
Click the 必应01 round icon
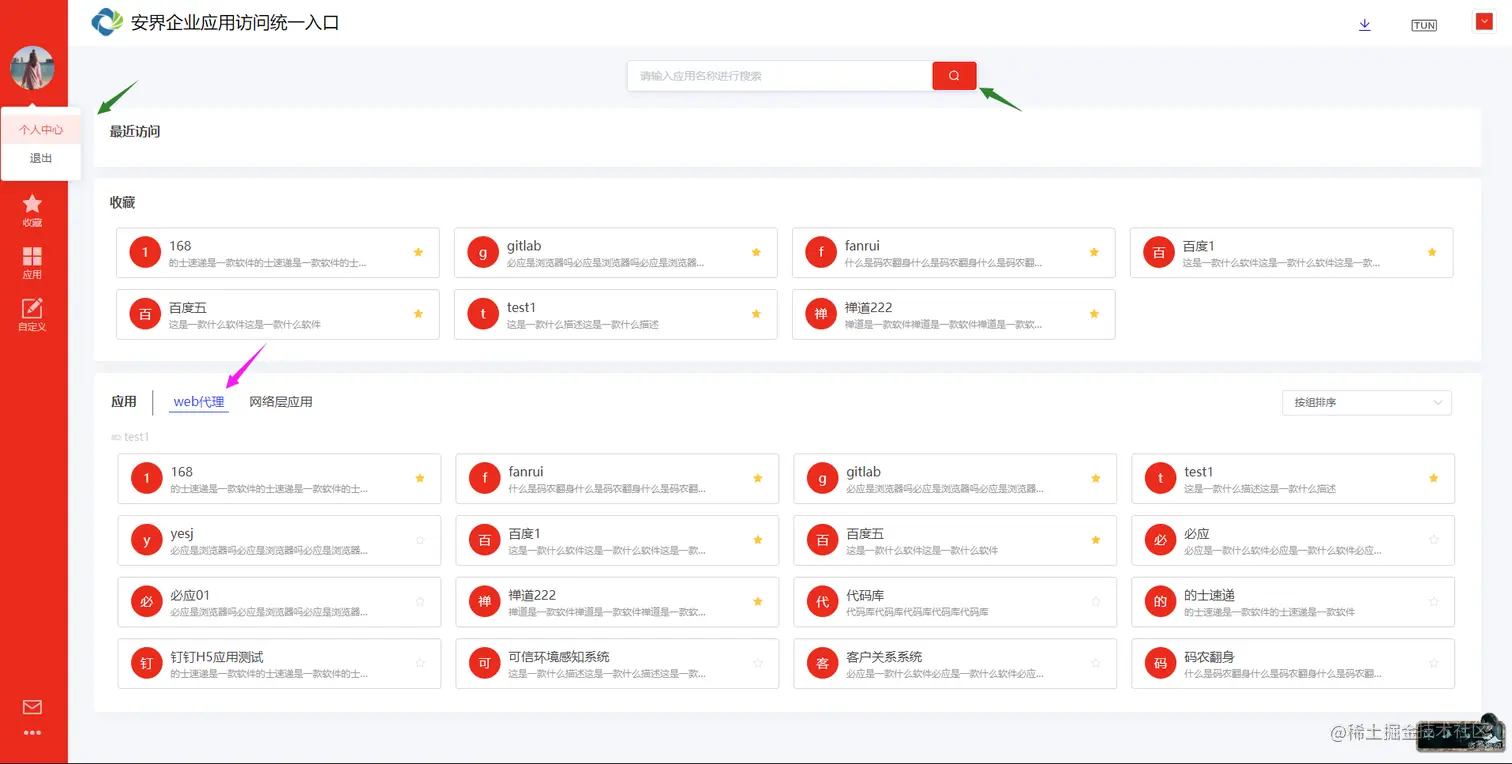tap(147, 602)
